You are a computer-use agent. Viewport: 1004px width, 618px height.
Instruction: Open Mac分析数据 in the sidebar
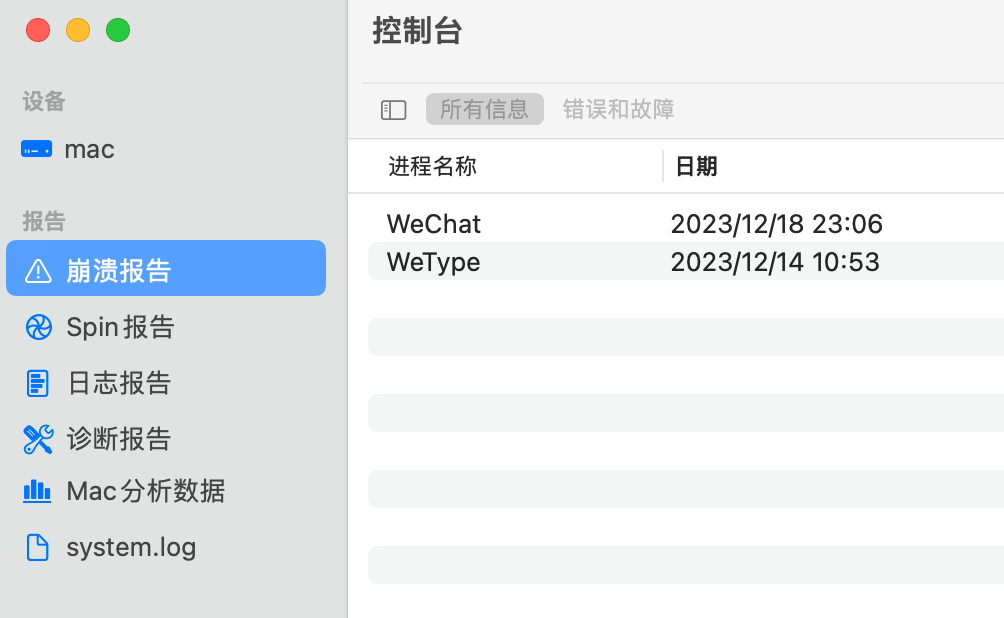(x=145, y=491)
